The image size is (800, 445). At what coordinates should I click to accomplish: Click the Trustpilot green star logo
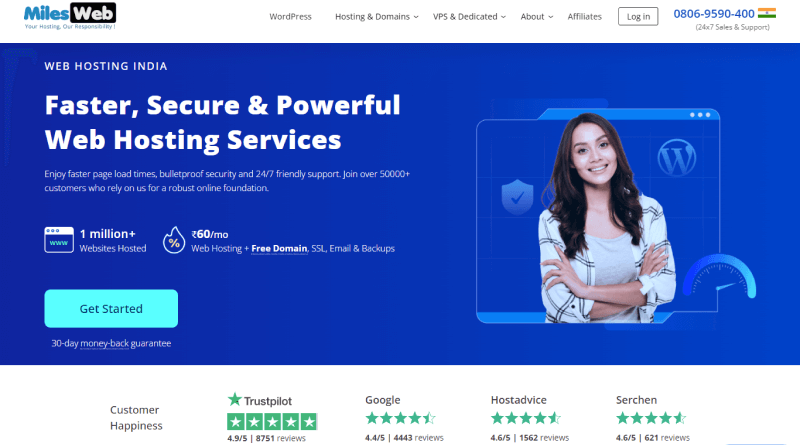point(234,399)
